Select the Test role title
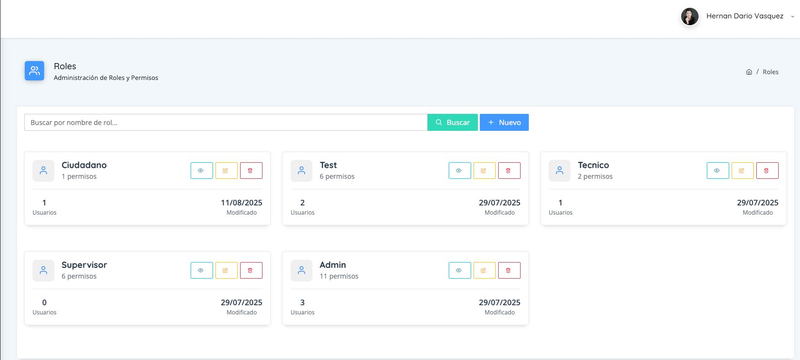800x360 pixels. (x=328, y=165)
